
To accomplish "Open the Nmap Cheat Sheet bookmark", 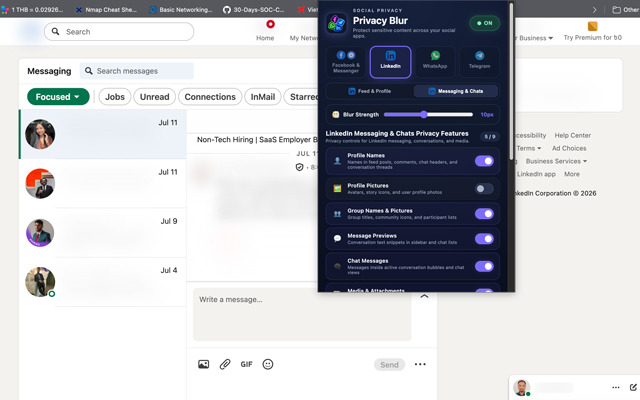I will coord(107,9).
